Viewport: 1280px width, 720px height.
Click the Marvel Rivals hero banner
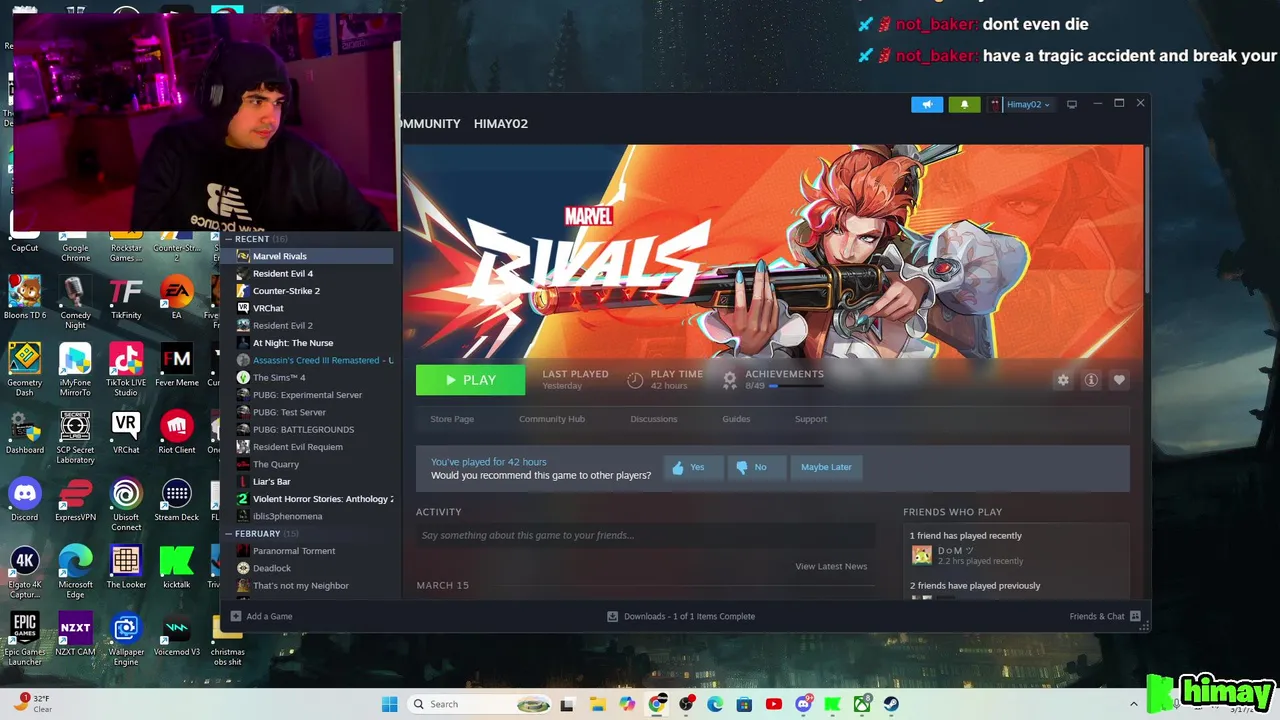(x=772, y=251)
